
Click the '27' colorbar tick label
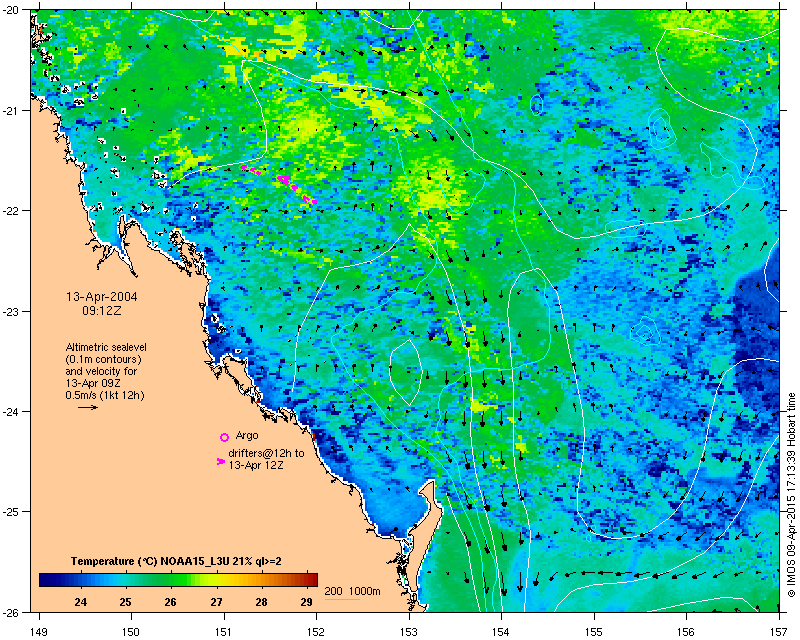coord(216,602)
